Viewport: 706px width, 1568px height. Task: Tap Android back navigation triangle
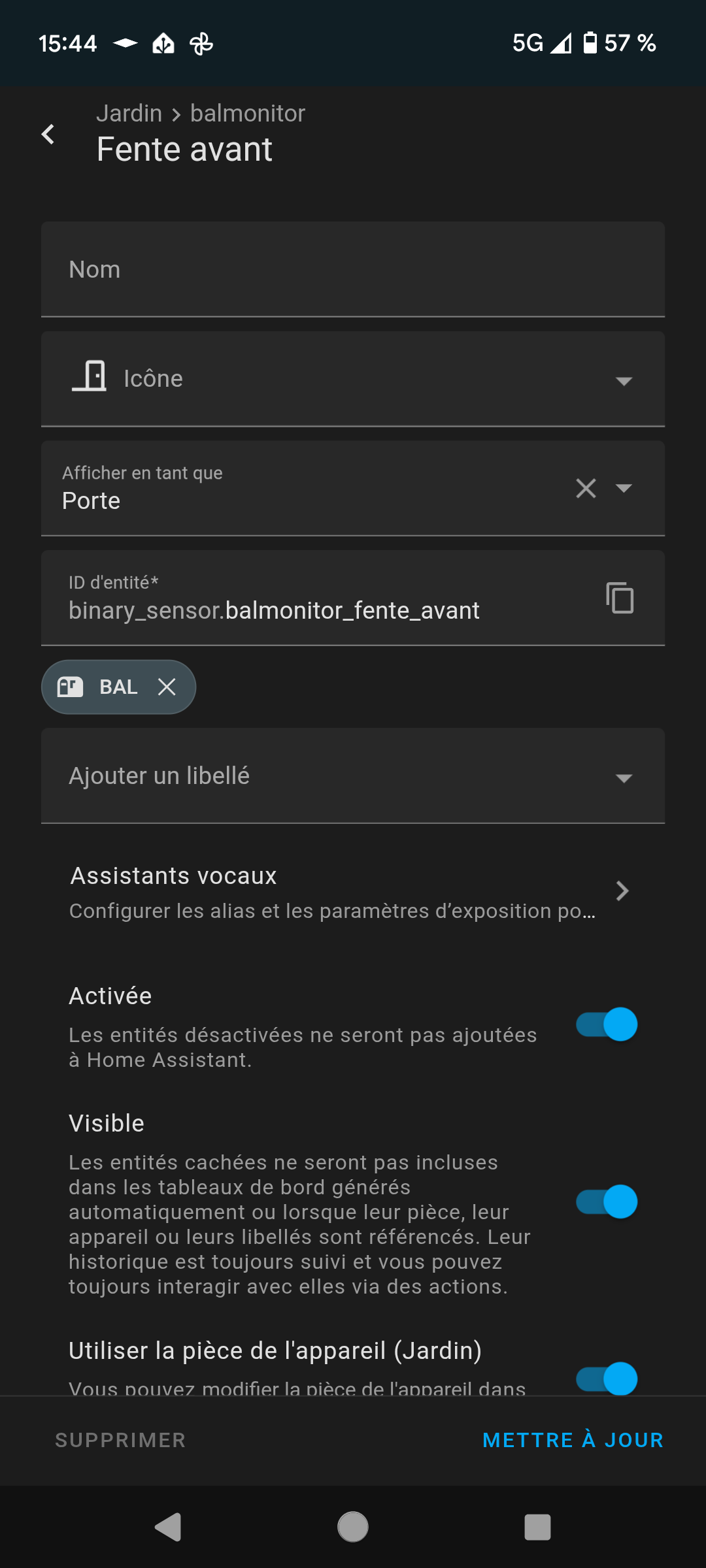(x=168, y=1527)
